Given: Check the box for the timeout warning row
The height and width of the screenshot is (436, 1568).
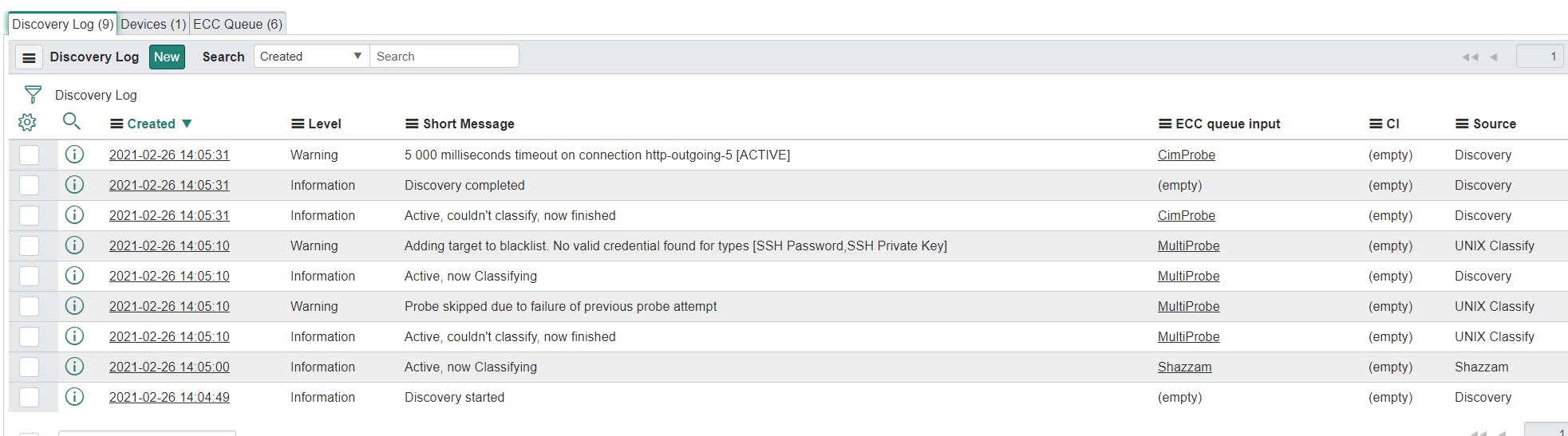Looking at the screenshot, I should [x=30, y=155].
